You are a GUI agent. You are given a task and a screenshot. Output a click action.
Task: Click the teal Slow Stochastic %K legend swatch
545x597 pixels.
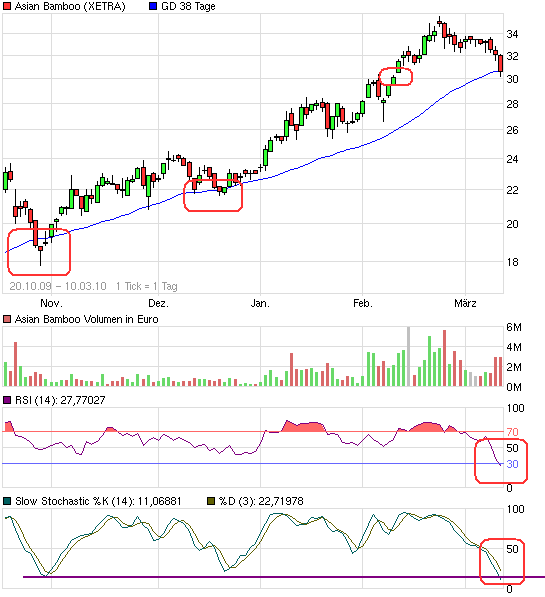coord(7,501)
